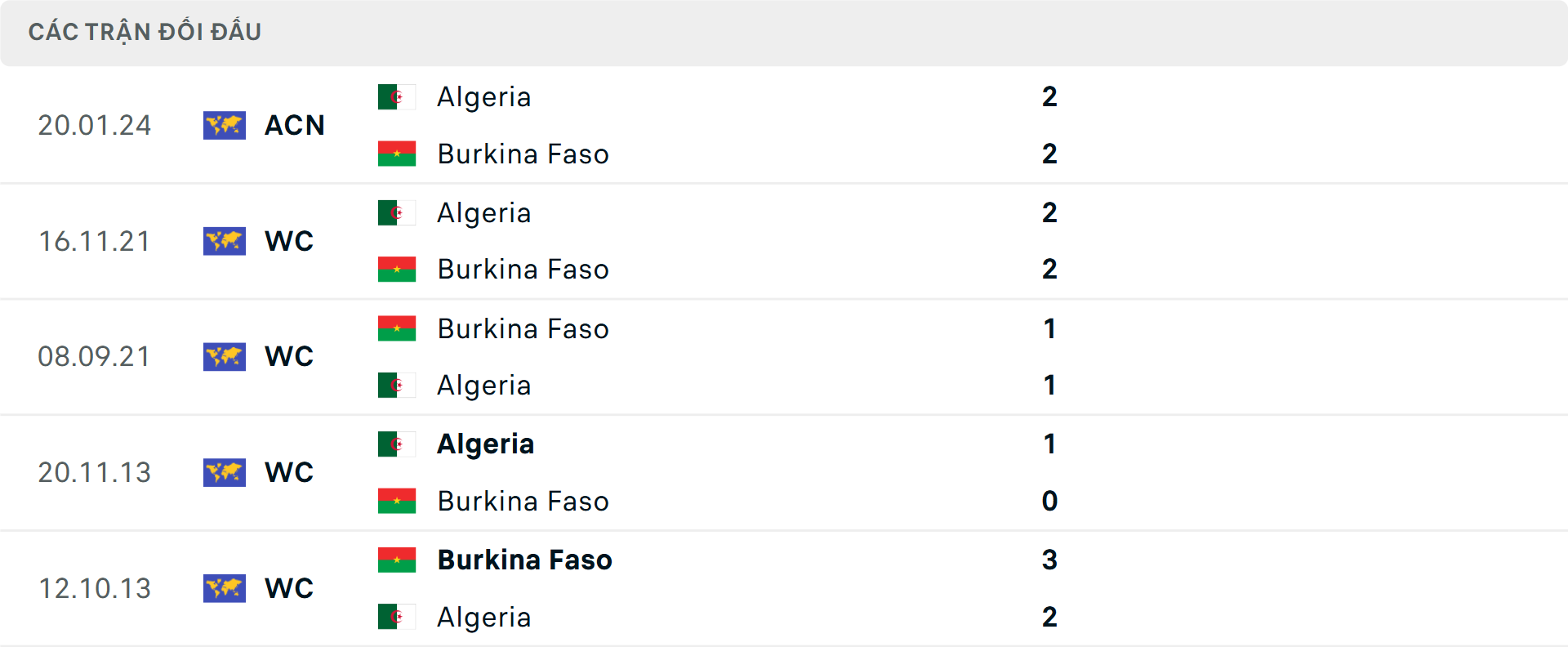Click the date 16.11.21
The image size is (1568, 647).
click(95, 241)
